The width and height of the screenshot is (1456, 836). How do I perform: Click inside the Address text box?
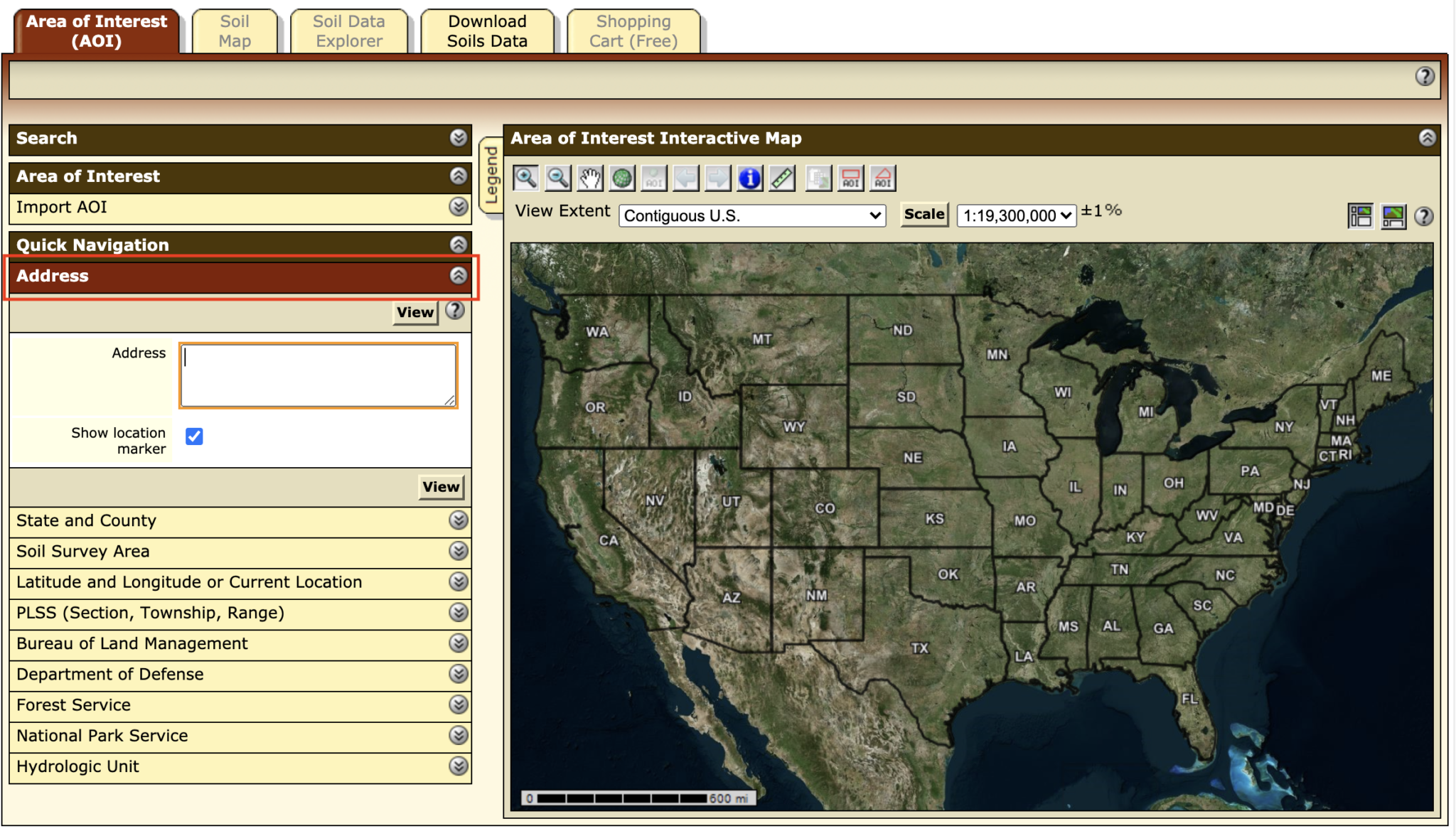(x=318, y=375)
